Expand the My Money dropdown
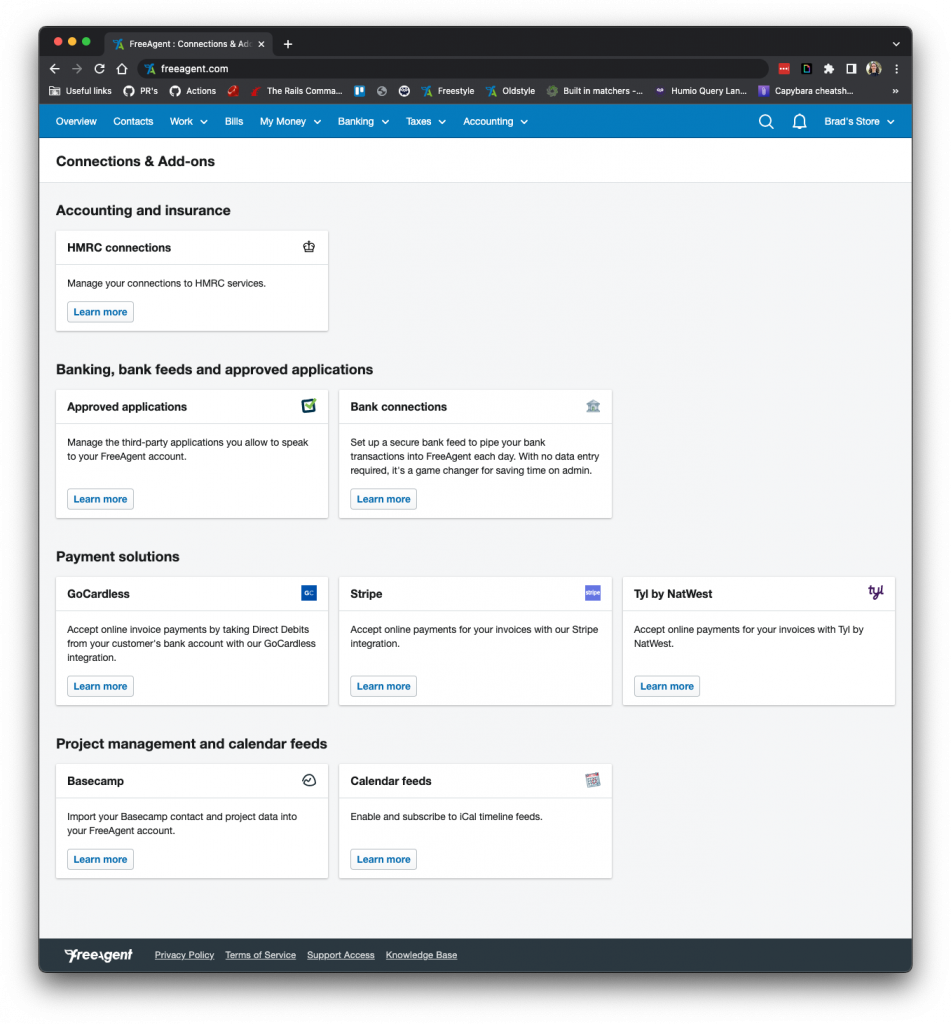Screen dimensions: 951x1024 pyautogui.click(x=290, y=121)
